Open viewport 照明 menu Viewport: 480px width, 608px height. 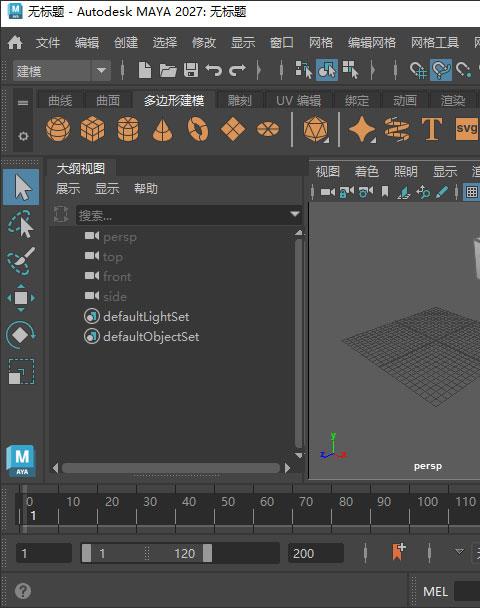(406, 171)
